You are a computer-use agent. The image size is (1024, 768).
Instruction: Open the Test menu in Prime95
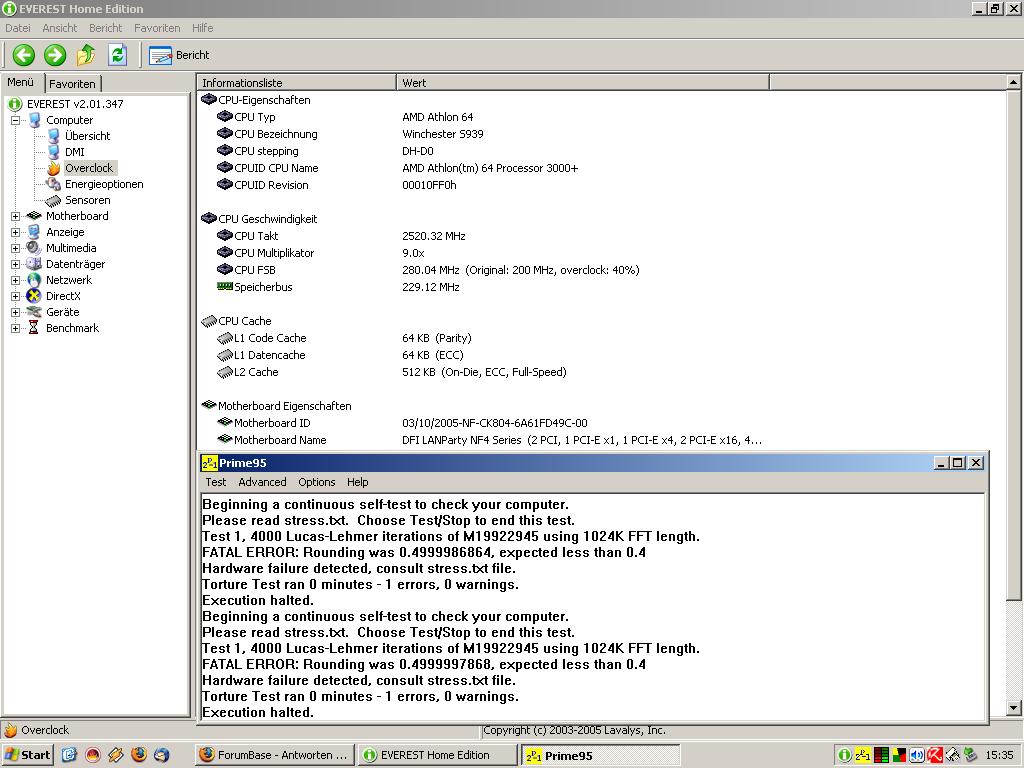[x=216, y=482]
